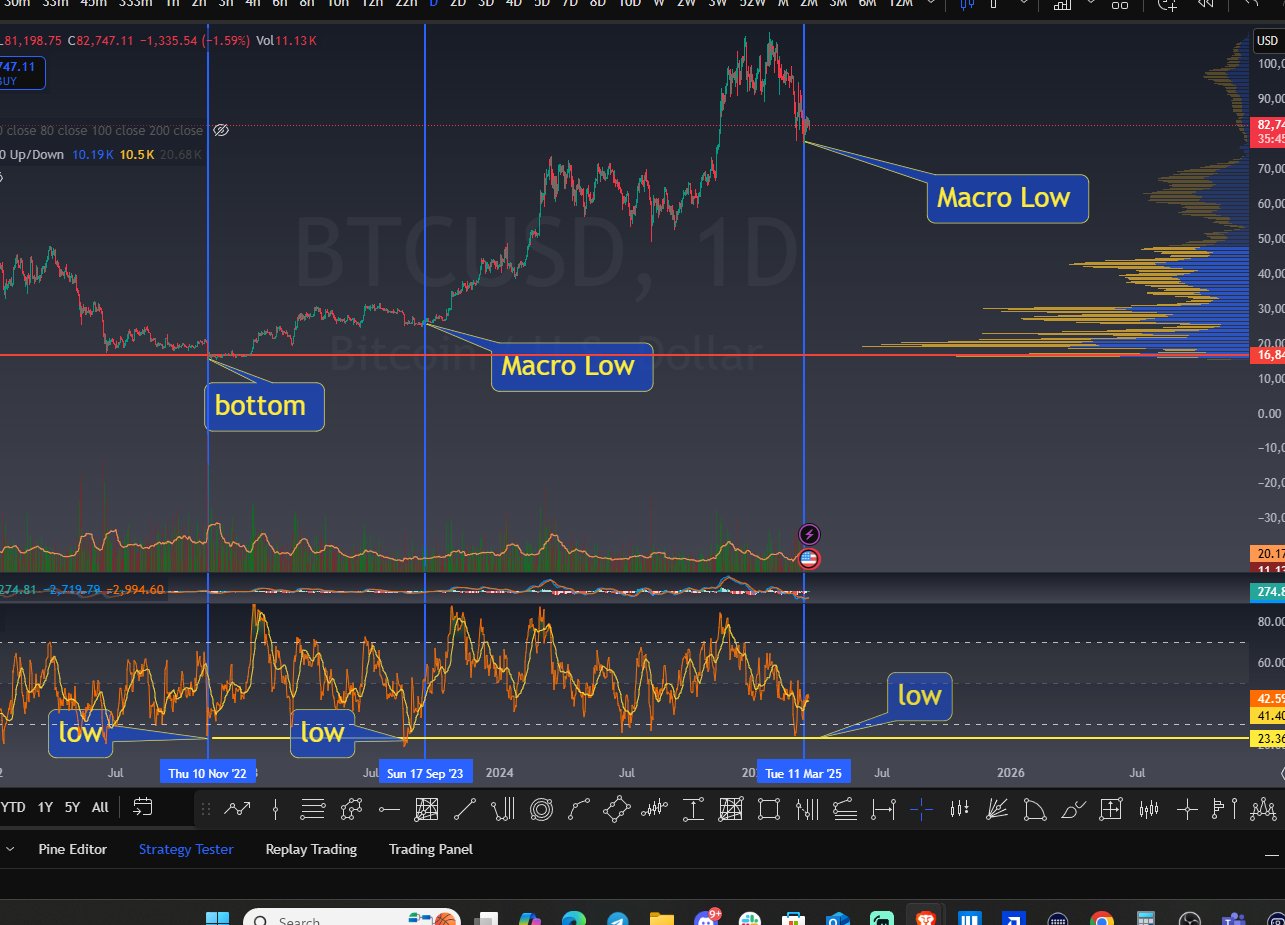
Task: Select the Brush drawing tool
Action: (x=1073, y=809)
